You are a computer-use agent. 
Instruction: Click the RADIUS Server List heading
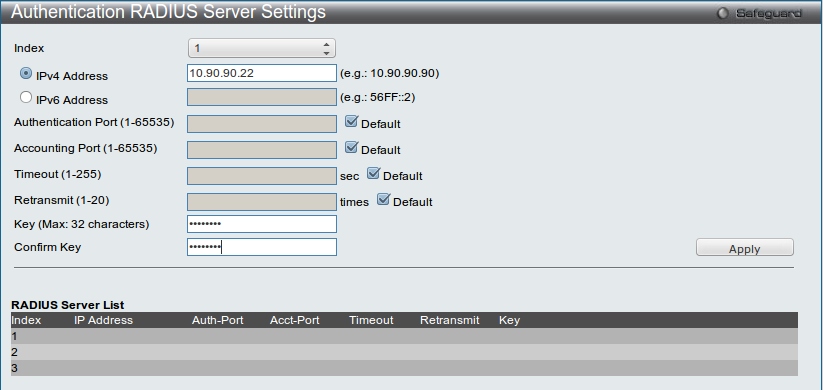(x=68, y=305)
